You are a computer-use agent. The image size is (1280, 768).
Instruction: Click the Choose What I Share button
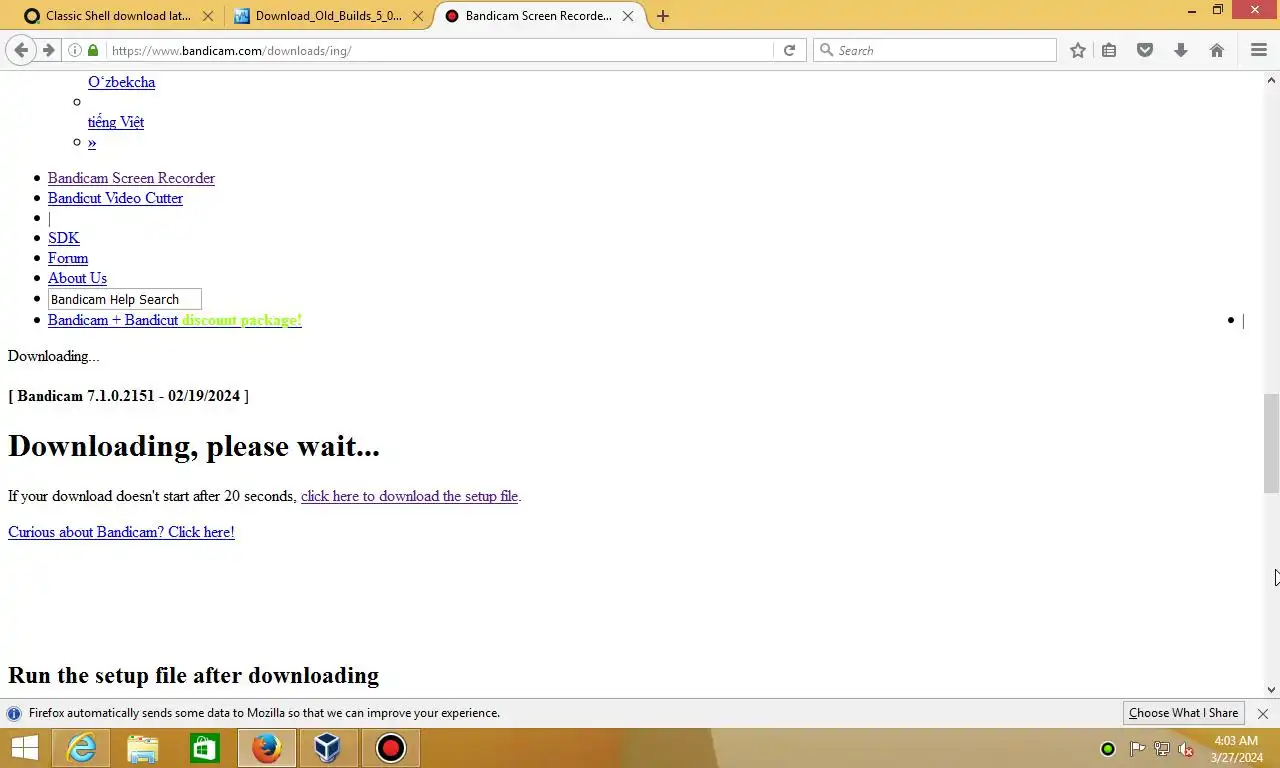(x=1184, y=713)
